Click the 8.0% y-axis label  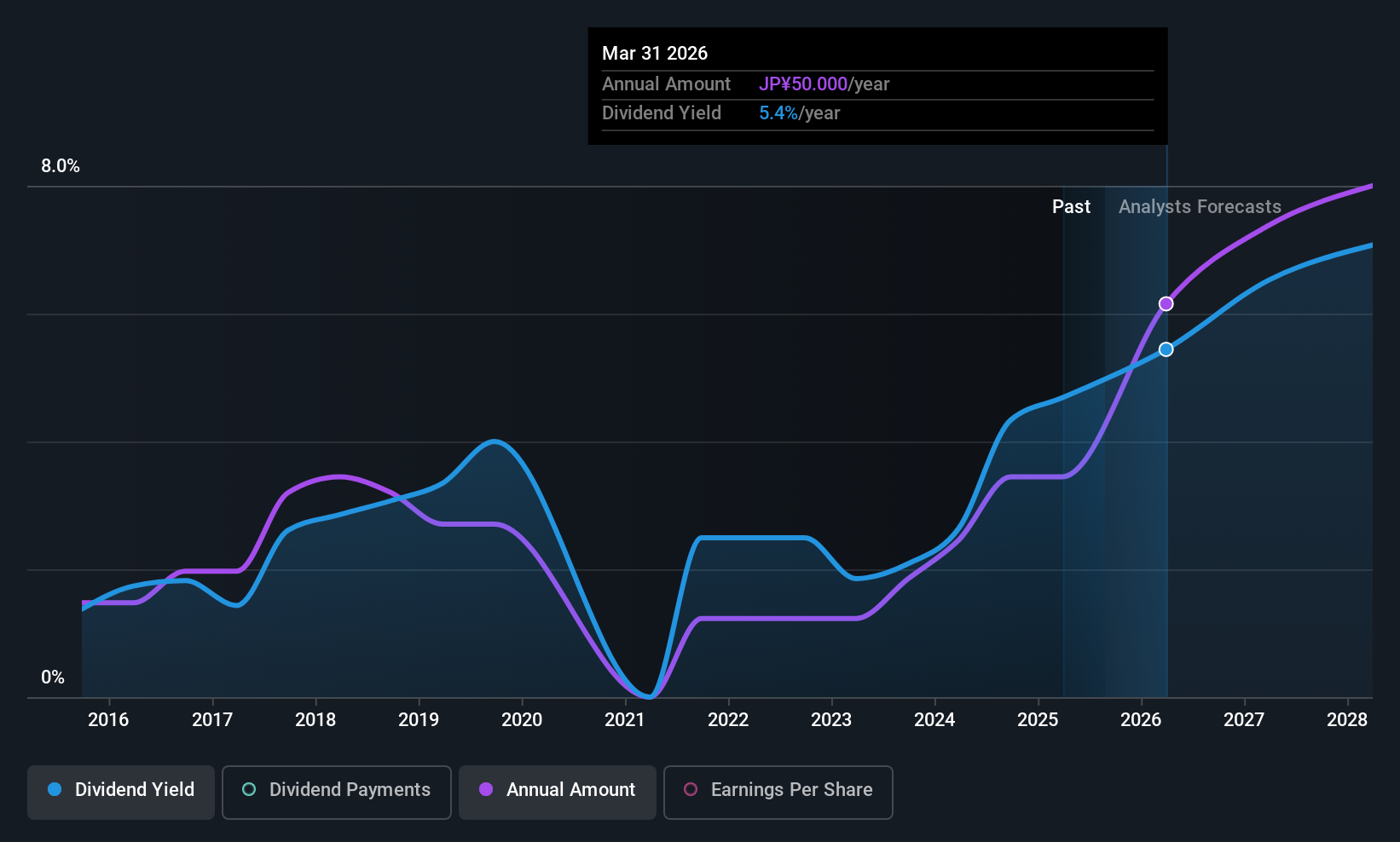[x=61, y=166]
